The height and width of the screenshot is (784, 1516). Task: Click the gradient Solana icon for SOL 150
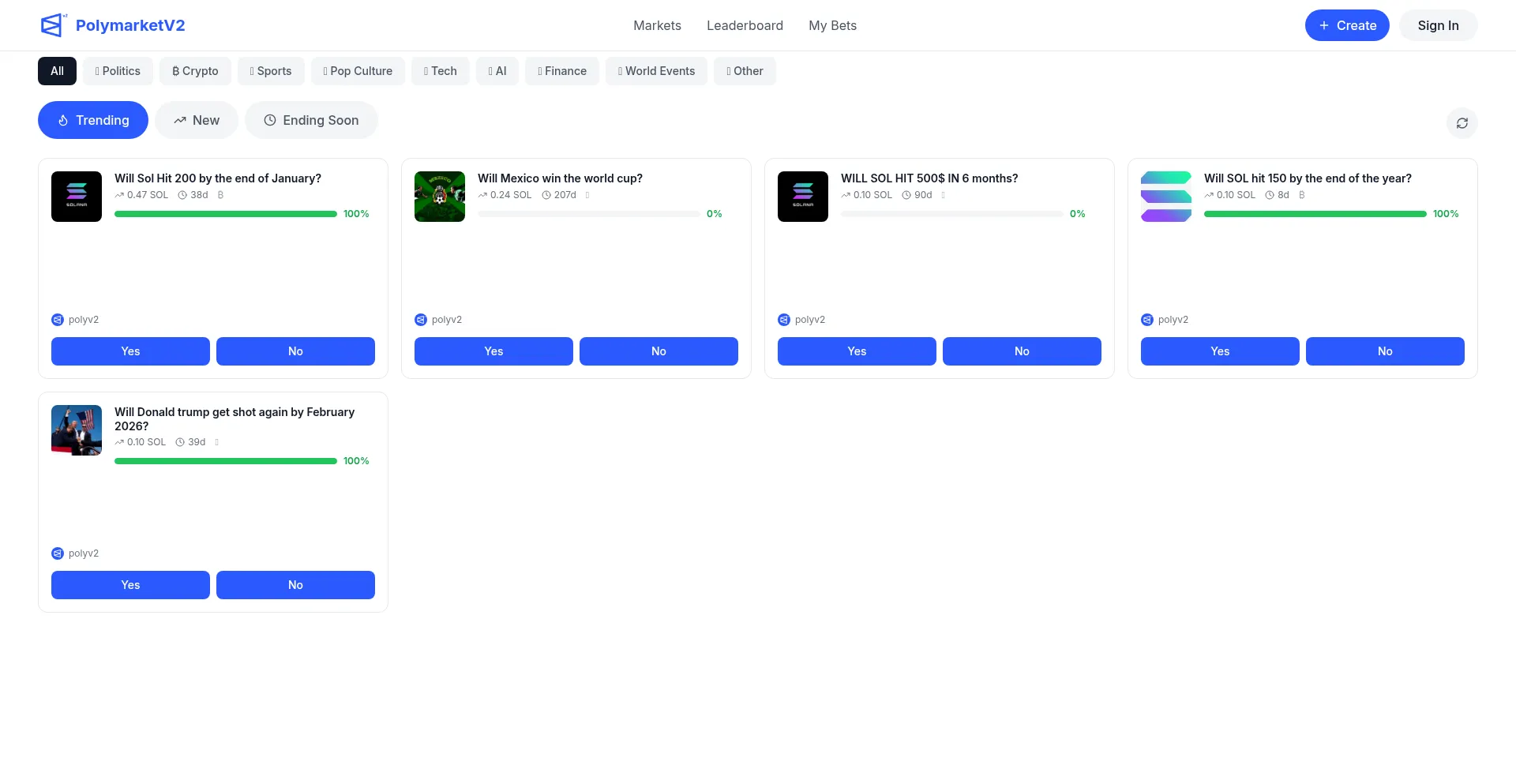point(1166,197)
